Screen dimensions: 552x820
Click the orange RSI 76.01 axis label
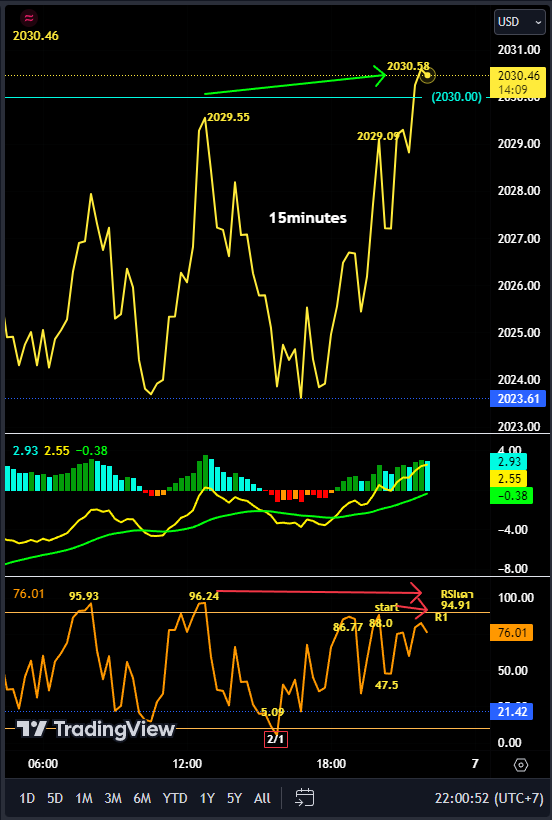point(511,633)
